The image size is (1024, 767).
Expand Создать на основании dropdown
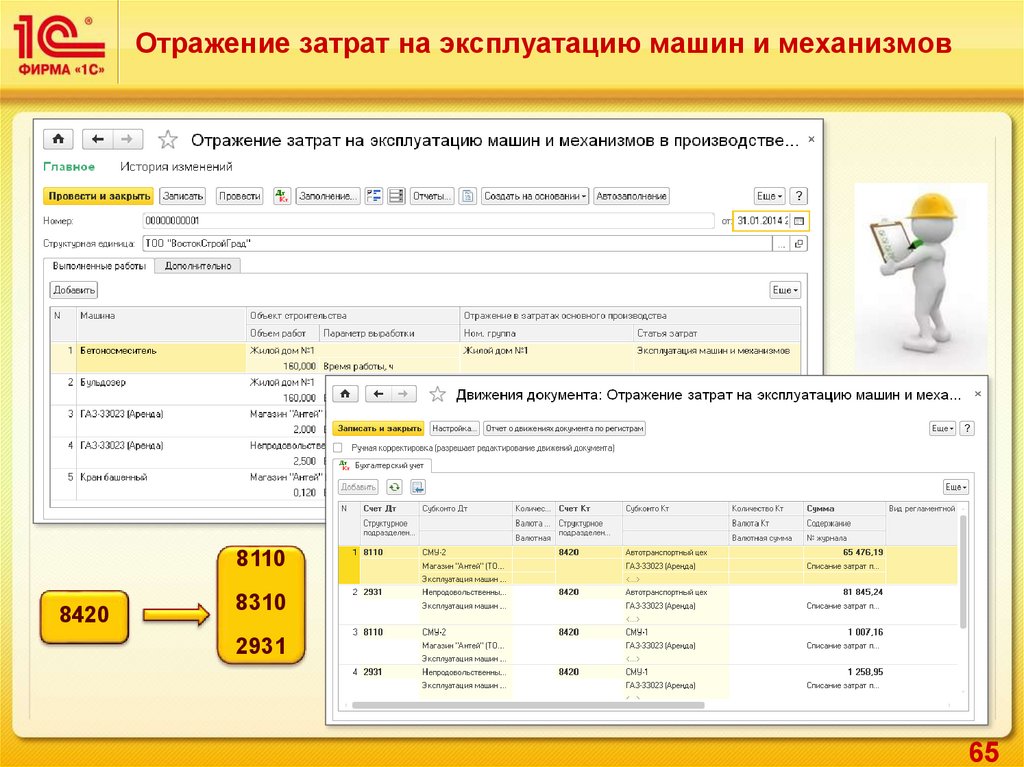535,196
